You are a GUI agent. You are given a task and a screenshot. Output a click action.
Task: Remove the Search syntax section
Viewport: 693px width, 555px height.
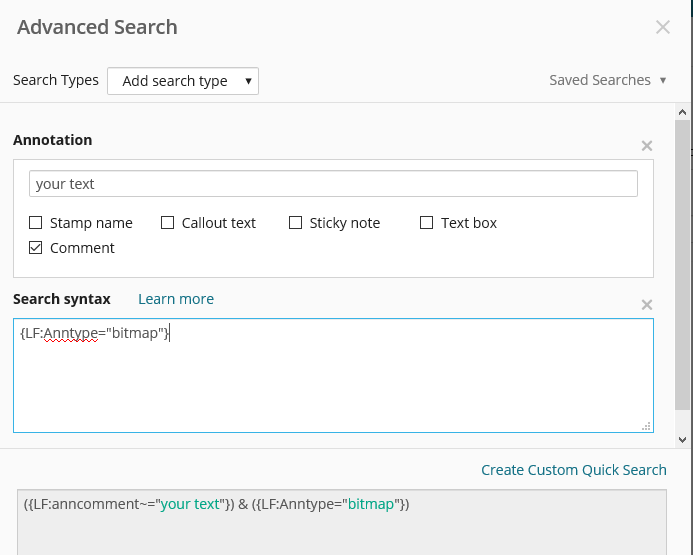point(647,305)
